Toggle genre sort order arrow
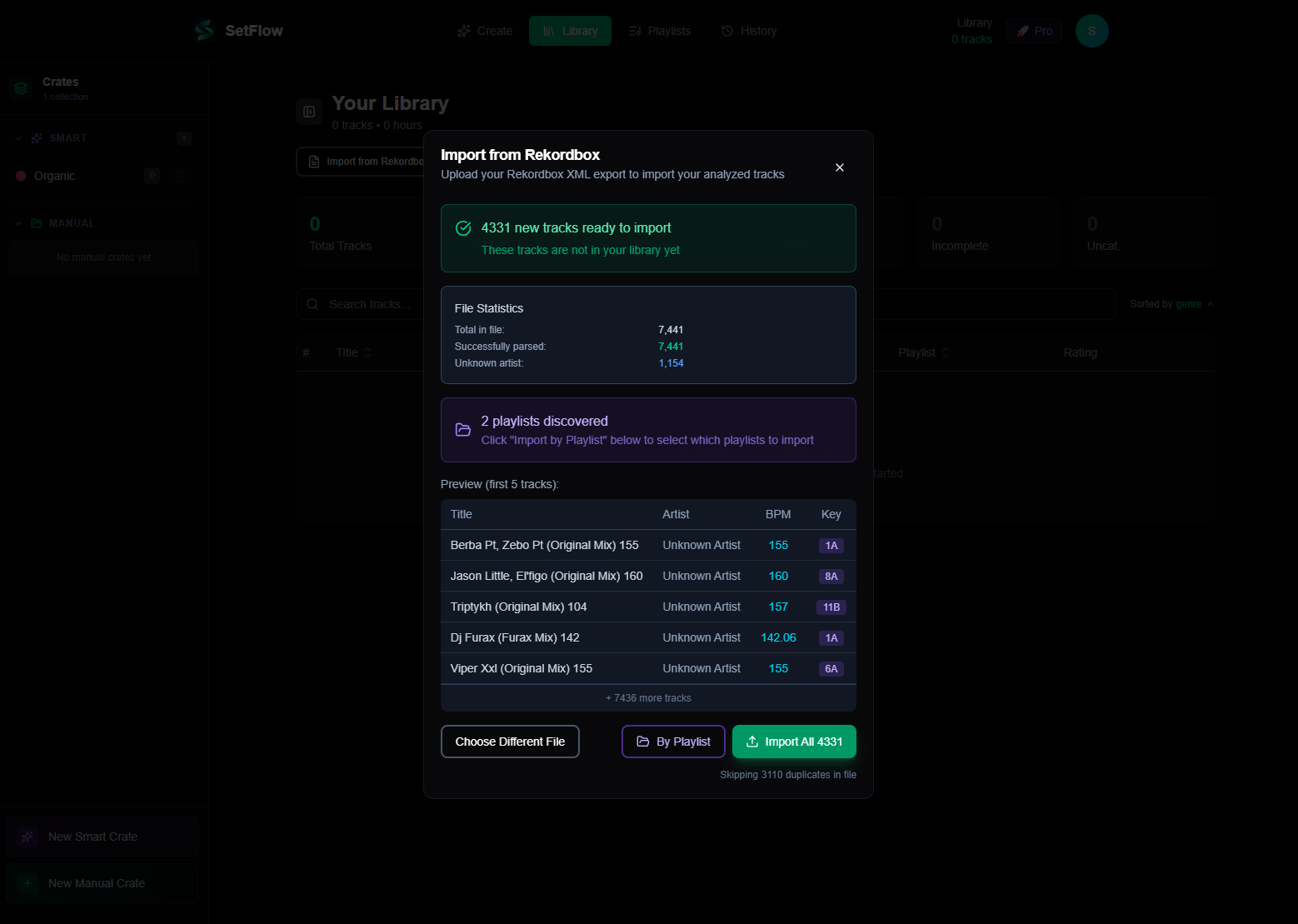 coord(1210,303)
